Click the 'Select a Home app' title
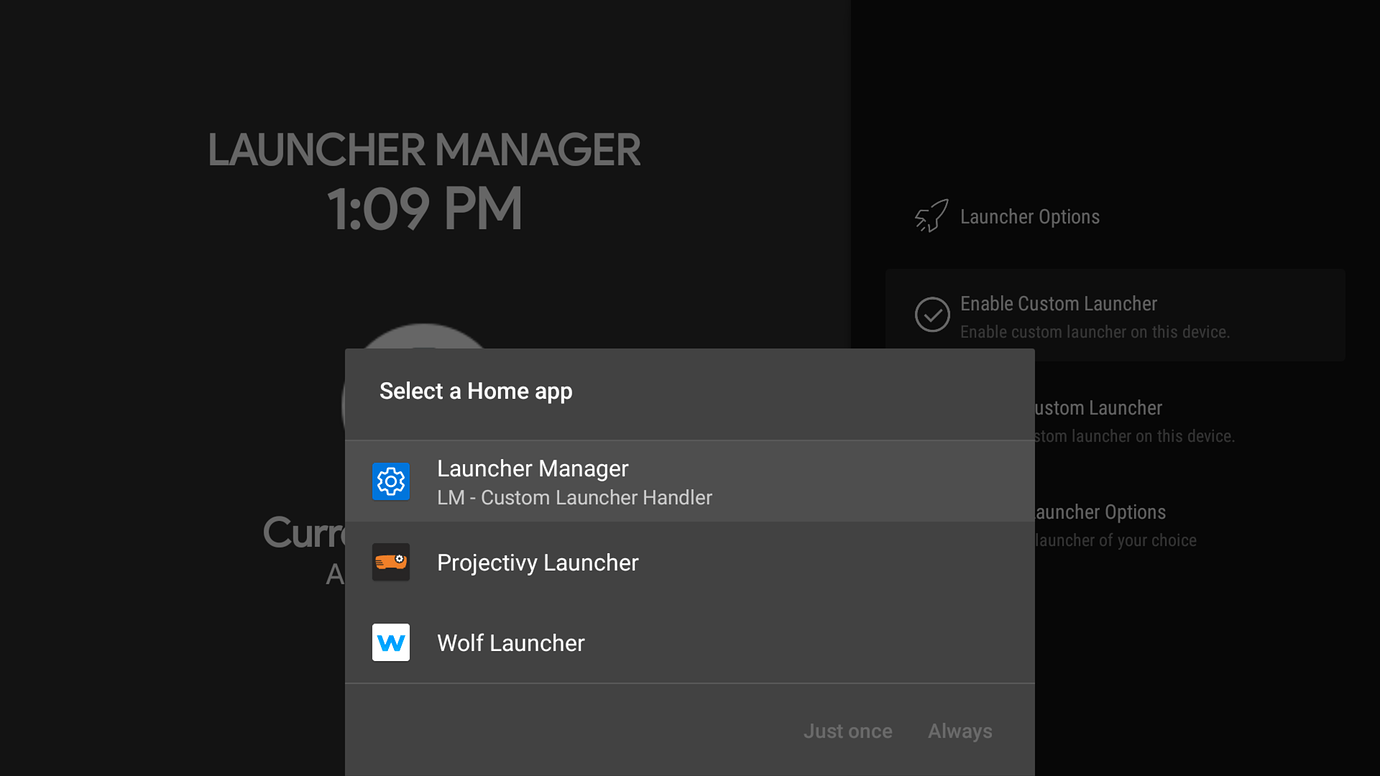This screenshot has height=776, width=1380. point(476,391)
